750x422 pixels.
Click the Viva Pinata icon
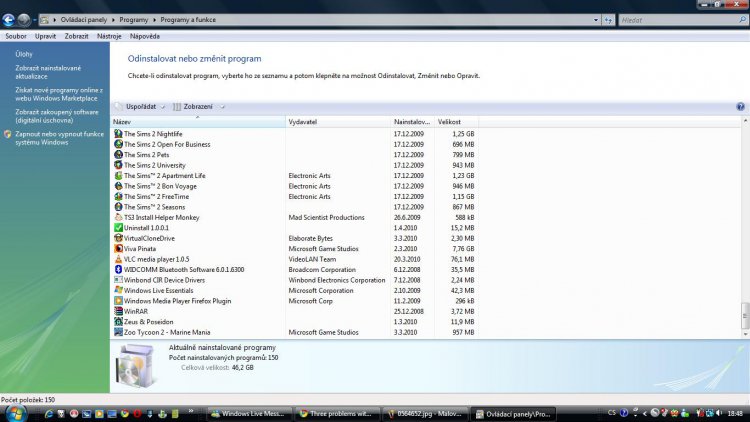(x=118, y=249)
